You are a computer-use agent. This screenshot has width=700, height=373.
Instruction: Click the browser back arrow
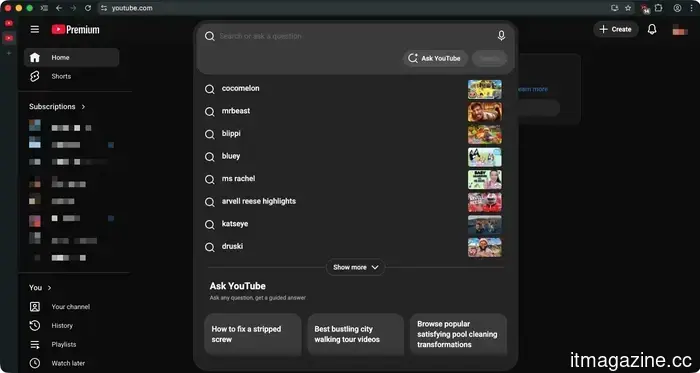tap(58, 8)
